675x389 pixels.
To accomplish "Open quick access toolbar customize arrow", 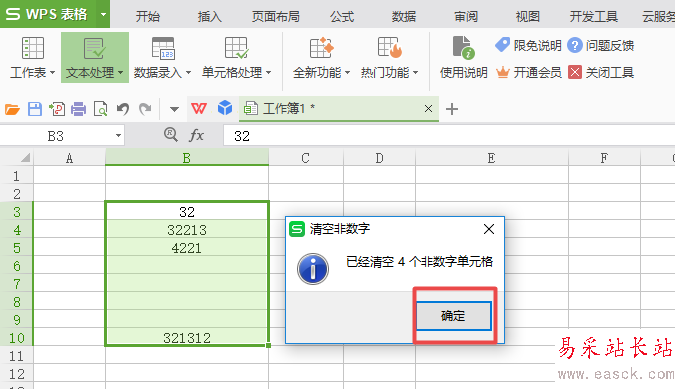I will 174,109.
